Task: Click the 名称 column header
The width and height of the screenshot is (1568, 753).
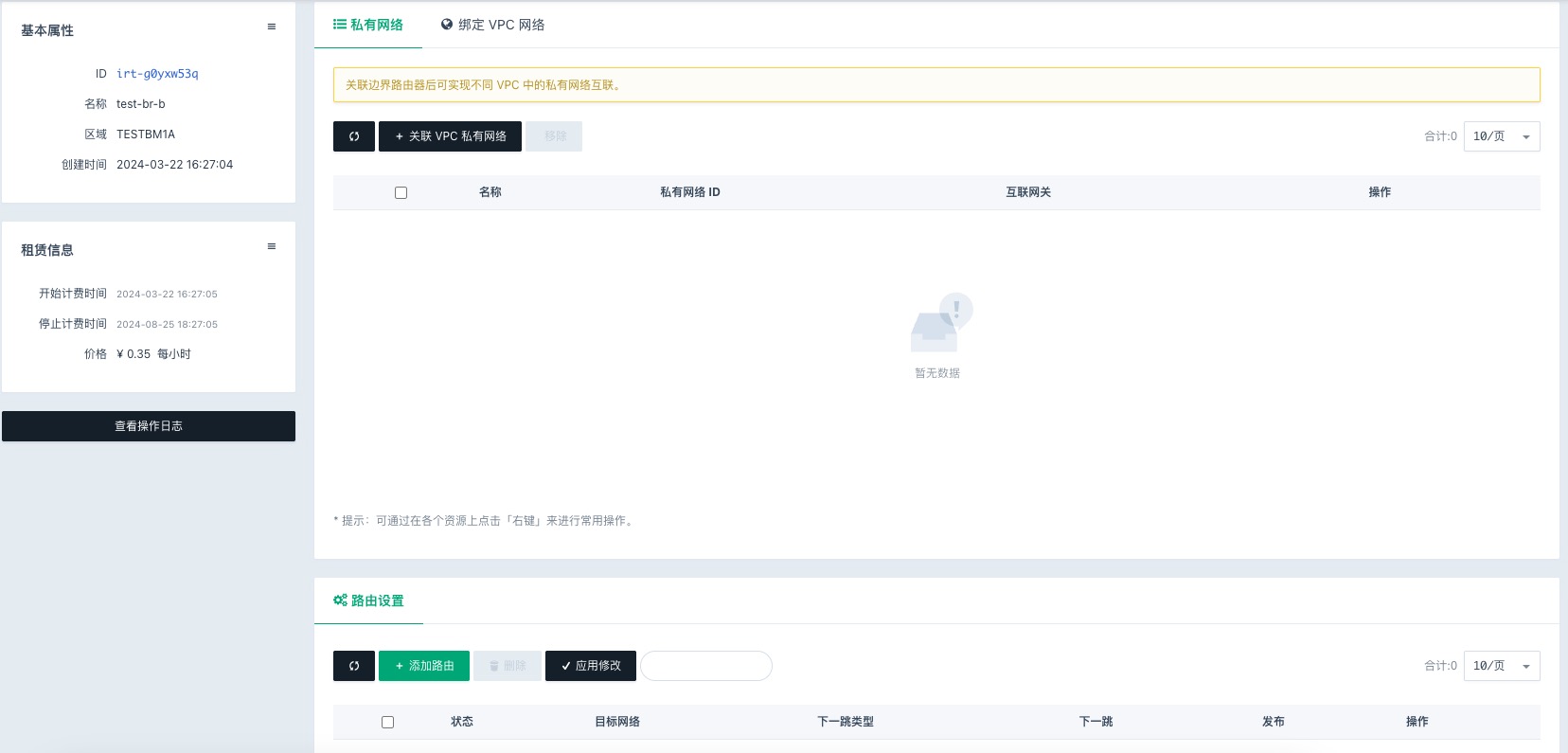Action: click(490, 192)
